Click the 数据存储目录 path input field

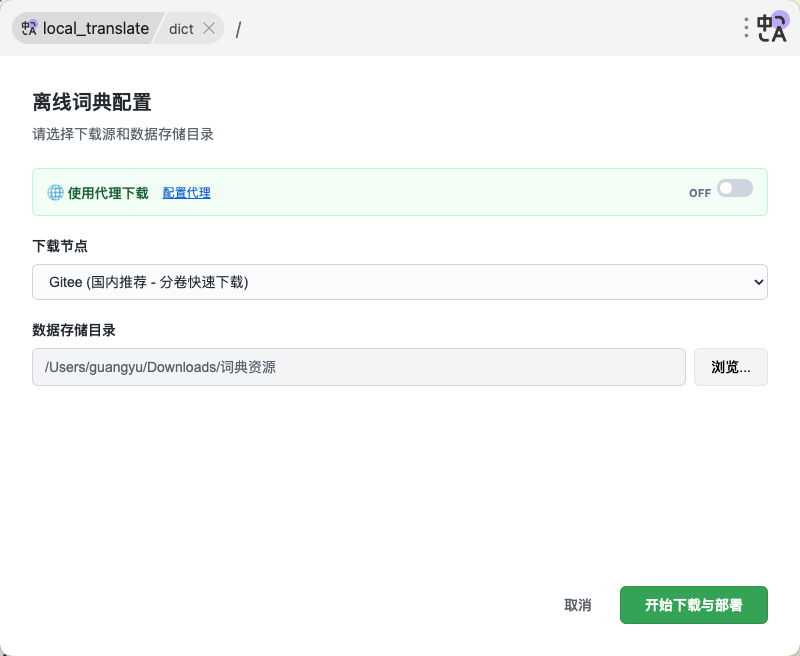pos(358,367)
